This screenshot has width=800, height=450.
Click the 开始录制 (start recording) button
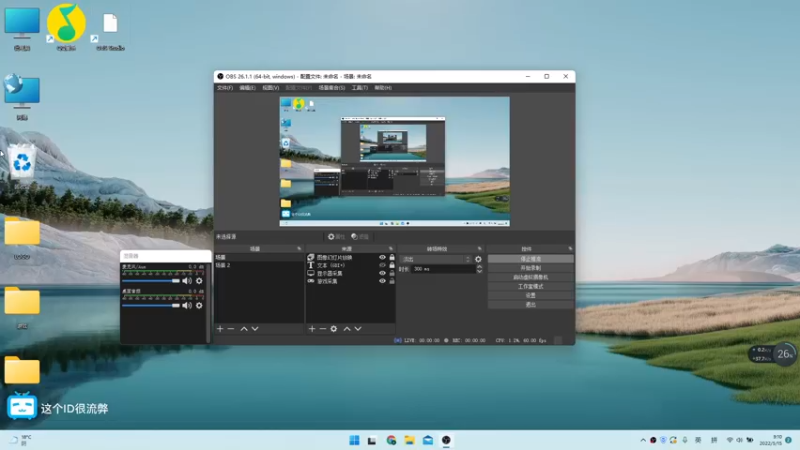pyautogui.click(x=530, y=268)
